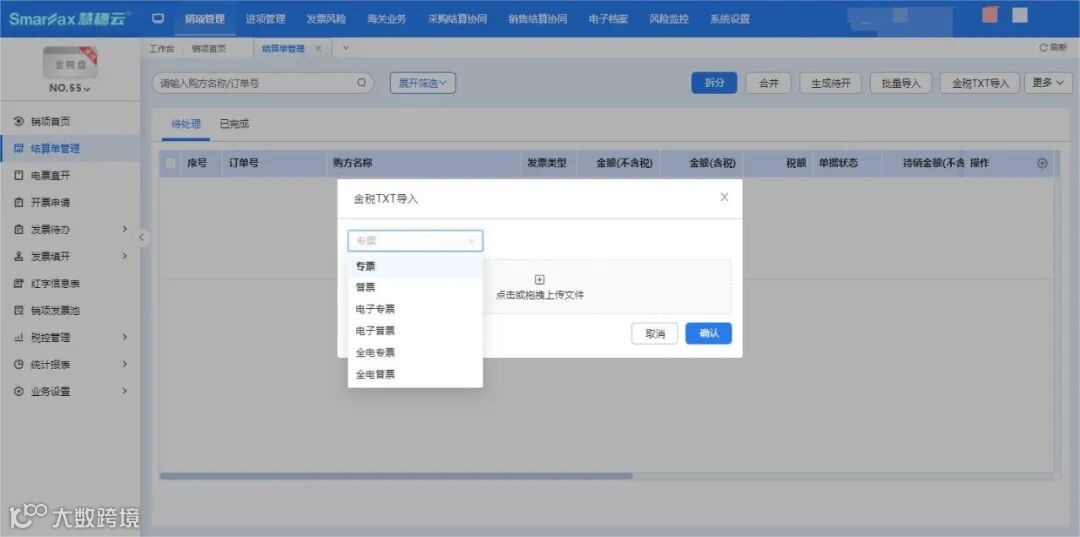Open 电子档案 top menu
Image resolution: width=1080 pixels, height=537 pixels.
pyautogui.click(x=608, y=19)
